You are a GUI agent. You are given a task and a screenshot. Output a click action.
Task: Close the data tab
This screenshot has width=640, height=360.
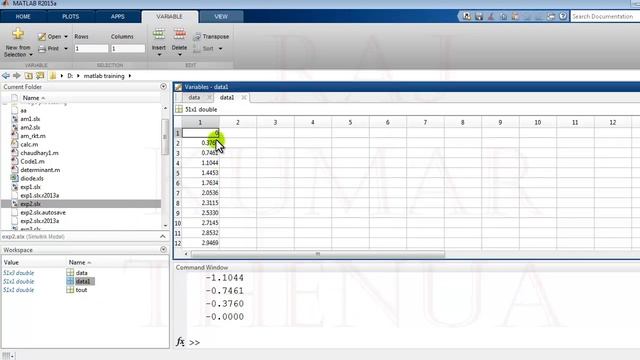point(209,97)
